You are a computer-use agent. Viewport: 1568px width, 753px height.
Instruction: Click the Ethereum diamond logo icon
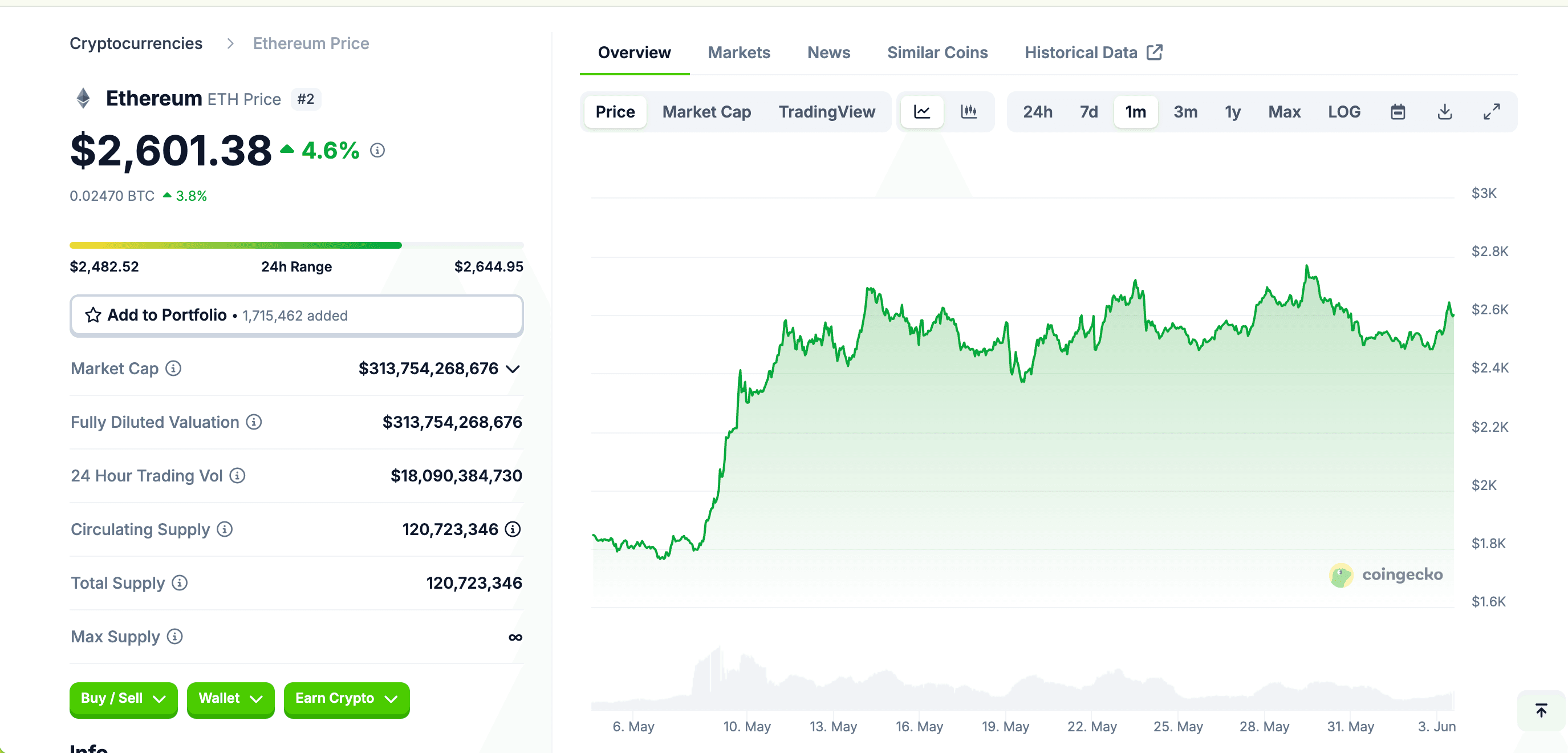point(83,98)
